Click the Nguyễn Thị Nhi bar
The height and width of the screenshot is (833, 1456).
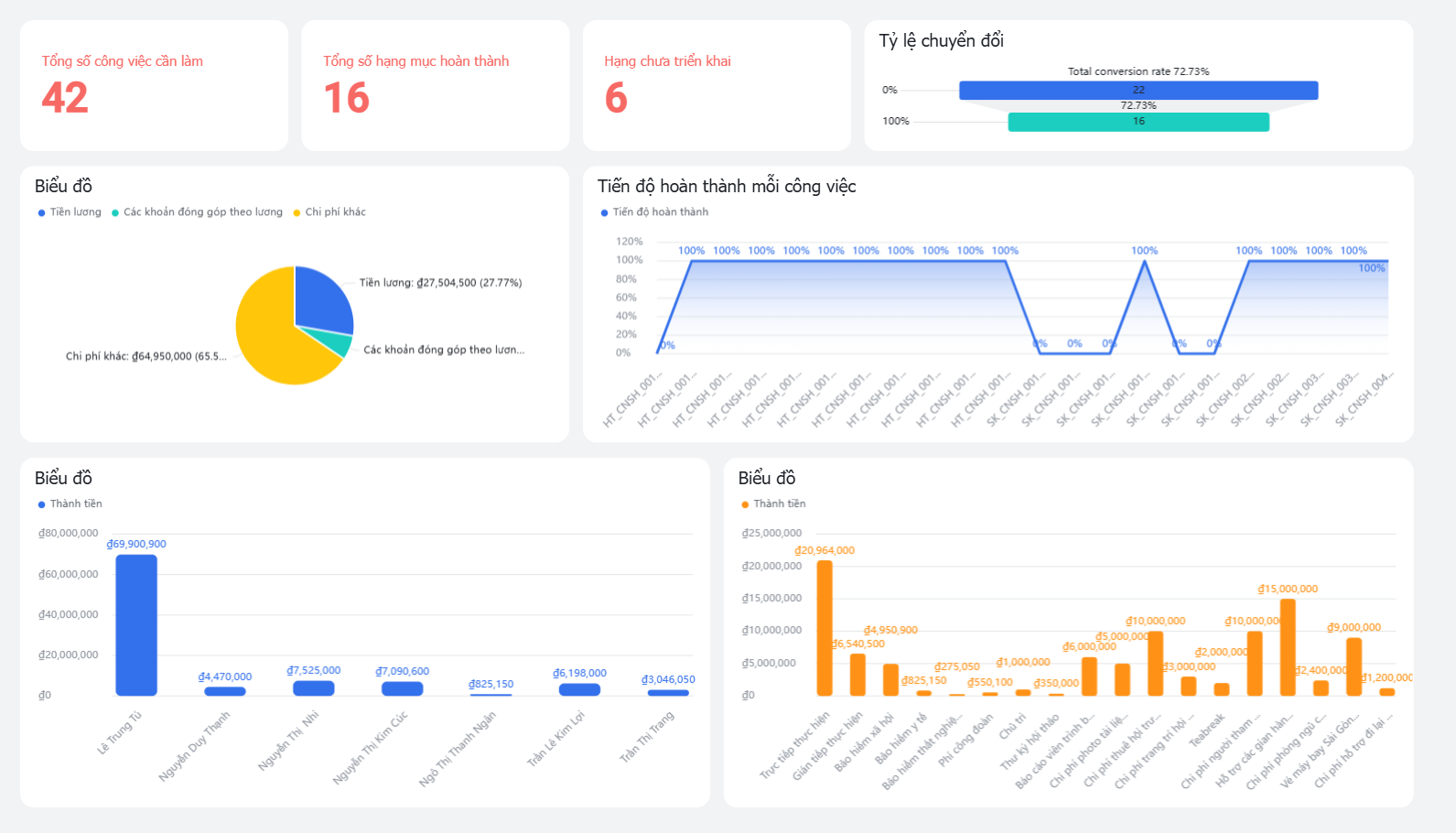pos(314,688)
